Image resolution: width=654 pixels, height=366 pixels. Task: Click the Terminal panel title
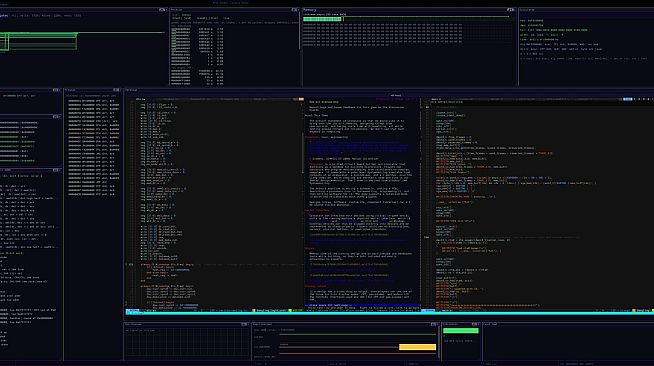131,90
